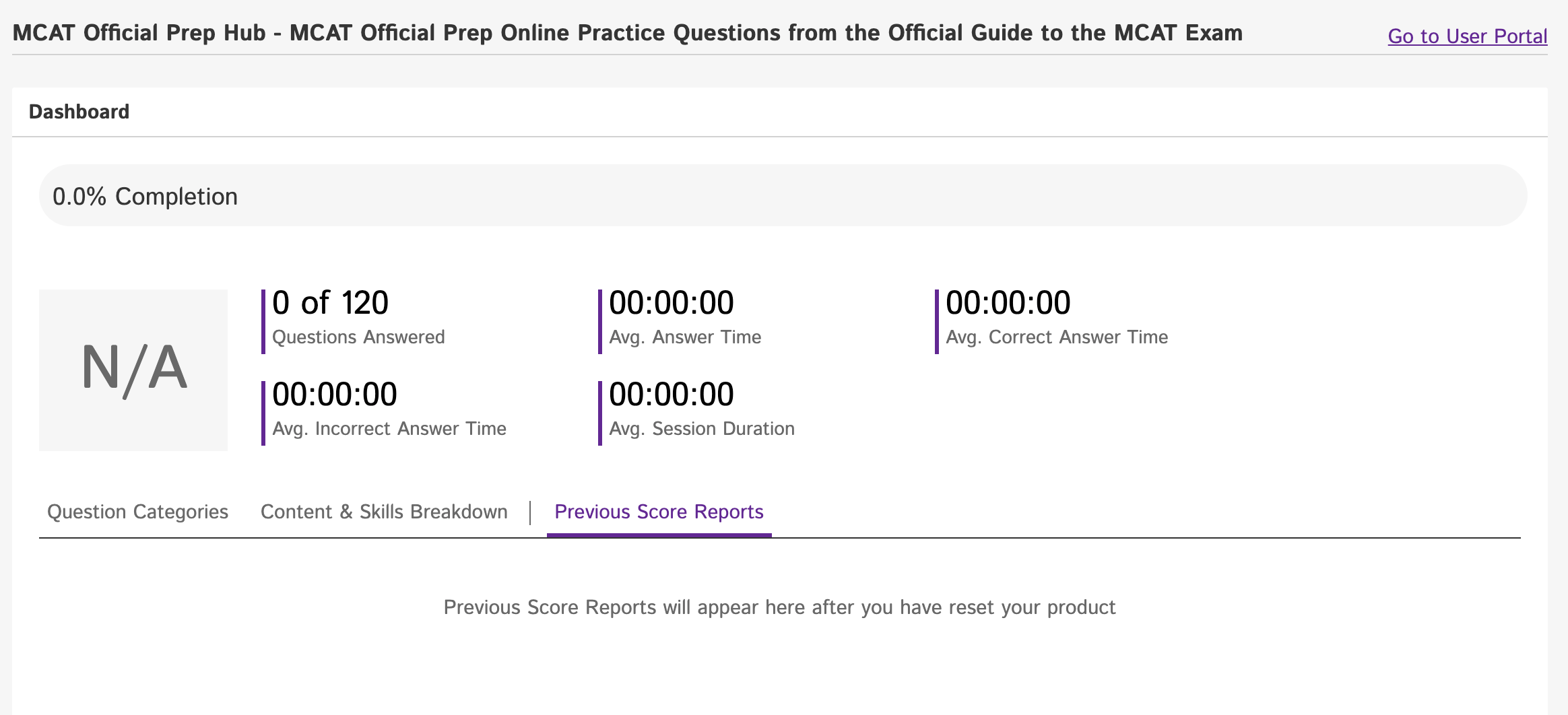Click the Avg. Answer Time counter
The image size is (1568, 715).
[x=671, y=302]
